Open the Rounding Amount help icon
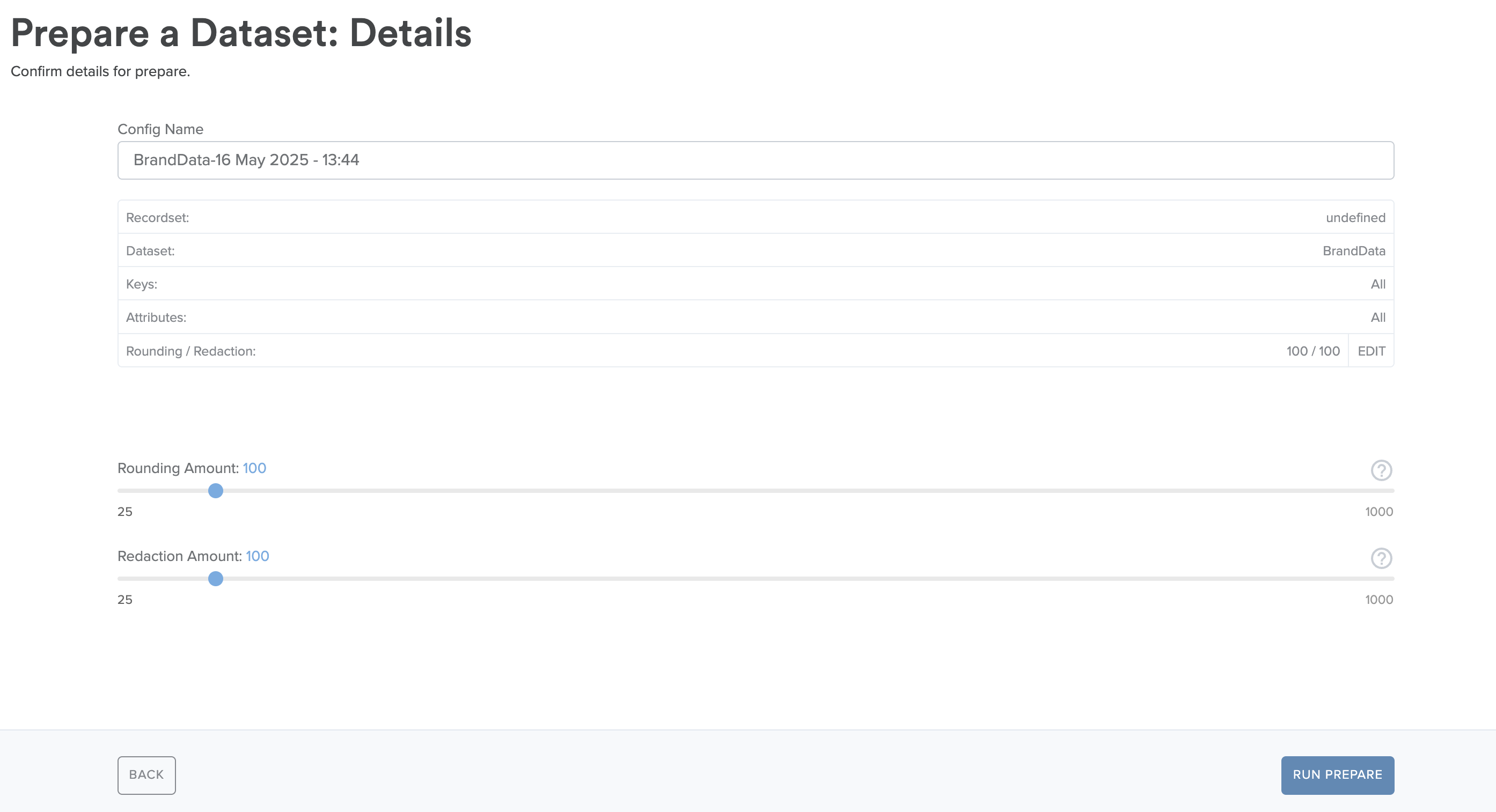The width and height of the screenshot is (1496, 812). [1381, 470]
